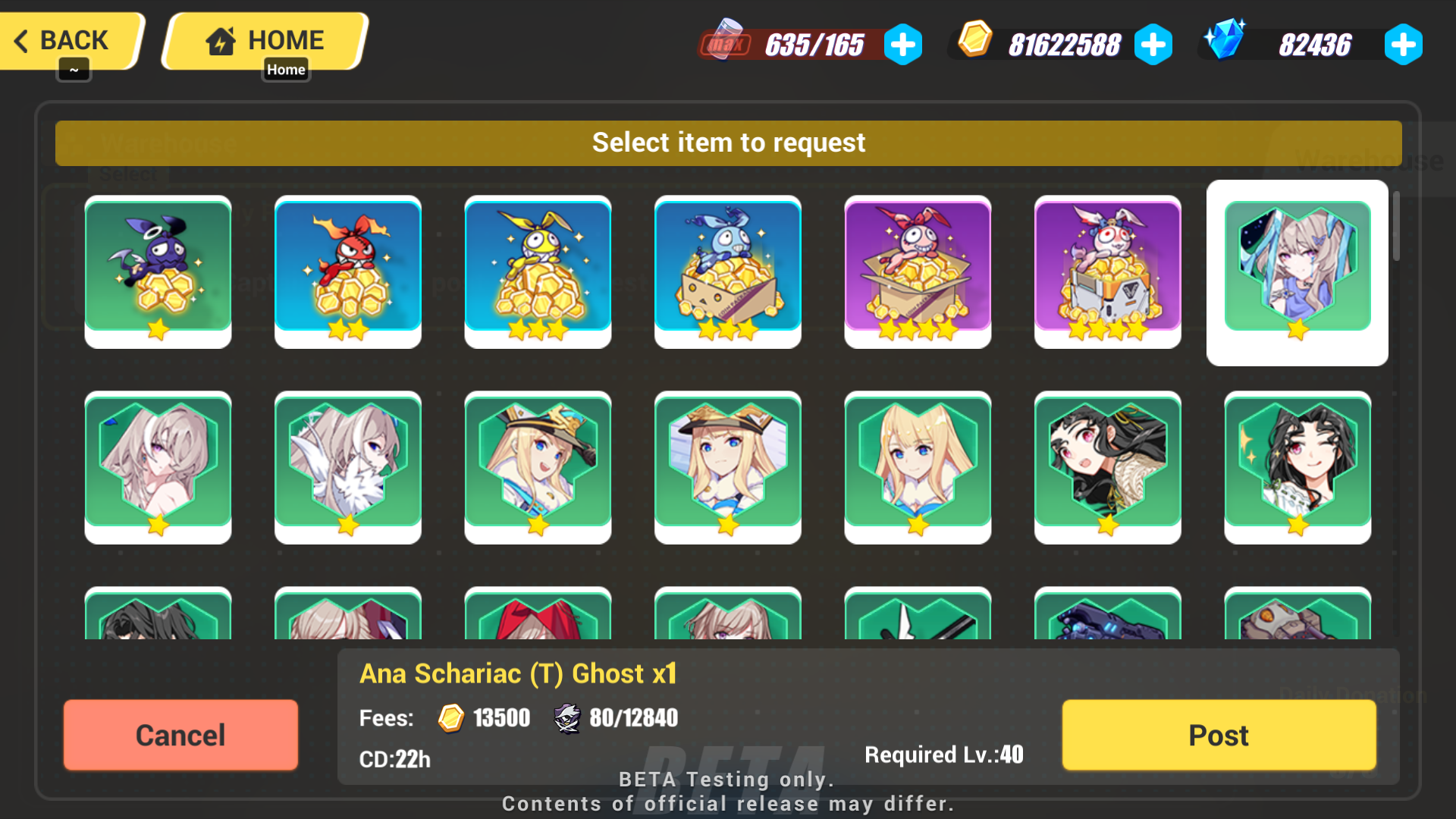Screen dimensions: 1456x819
Task: Click the Post button
Action: point(1219,735)
